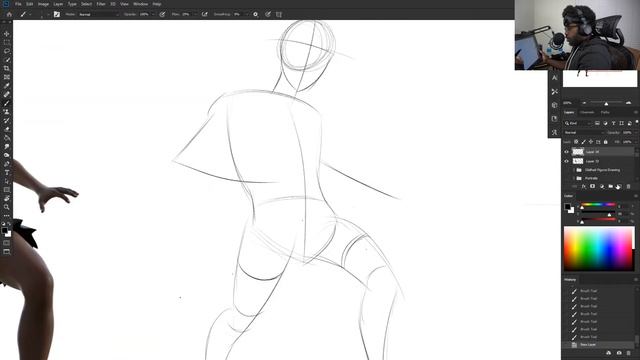640x360 pixels.
Task: Toggle lock all for the layer
Action: (606, 142)
